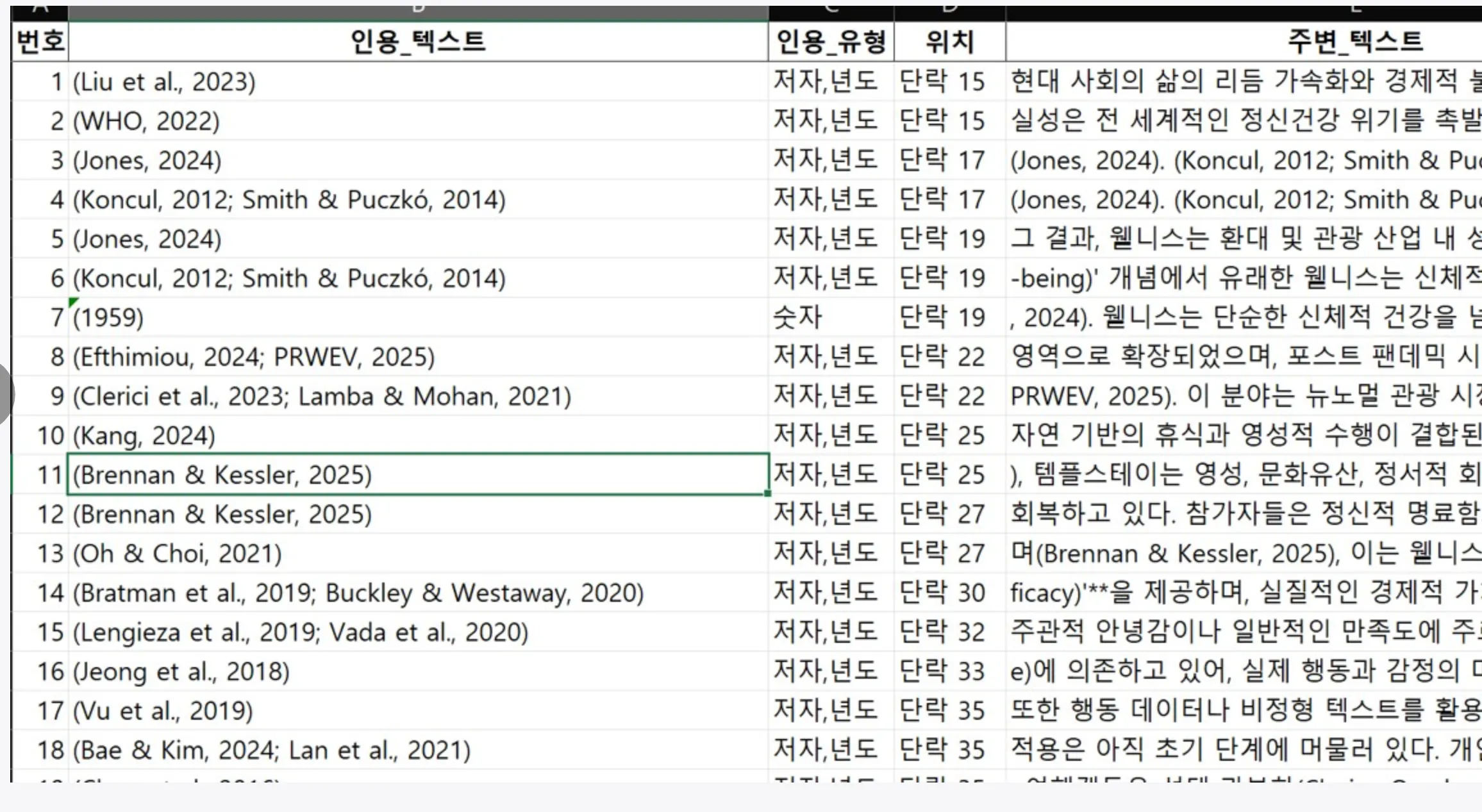Select row number 7
Viewport: 1482px width, 812px height.
point(38,317)
